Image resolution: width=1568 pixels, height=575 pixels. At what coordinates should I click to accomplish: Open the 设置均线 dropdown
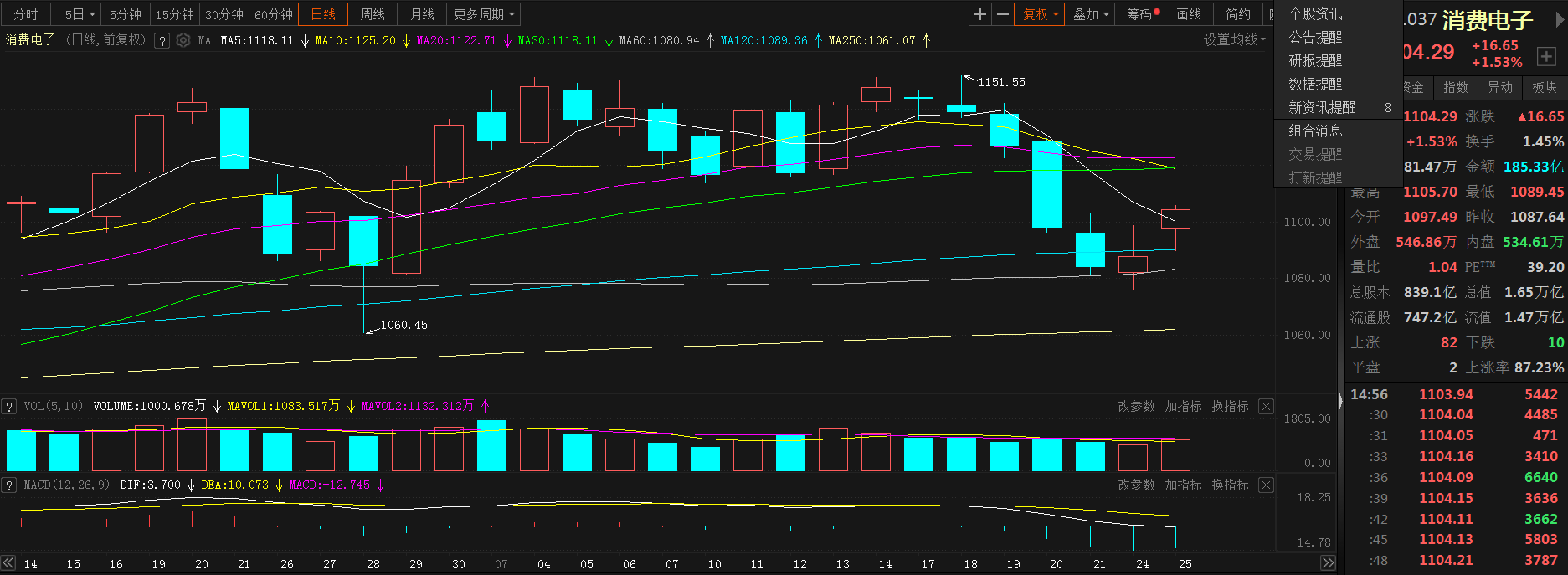coord(1234,40)
